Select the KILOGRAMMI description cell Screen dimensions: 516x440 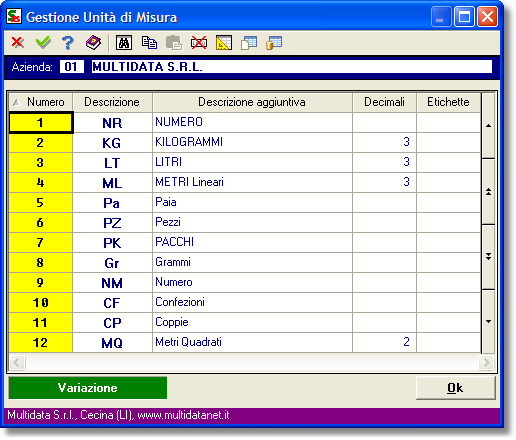point(252,142)
